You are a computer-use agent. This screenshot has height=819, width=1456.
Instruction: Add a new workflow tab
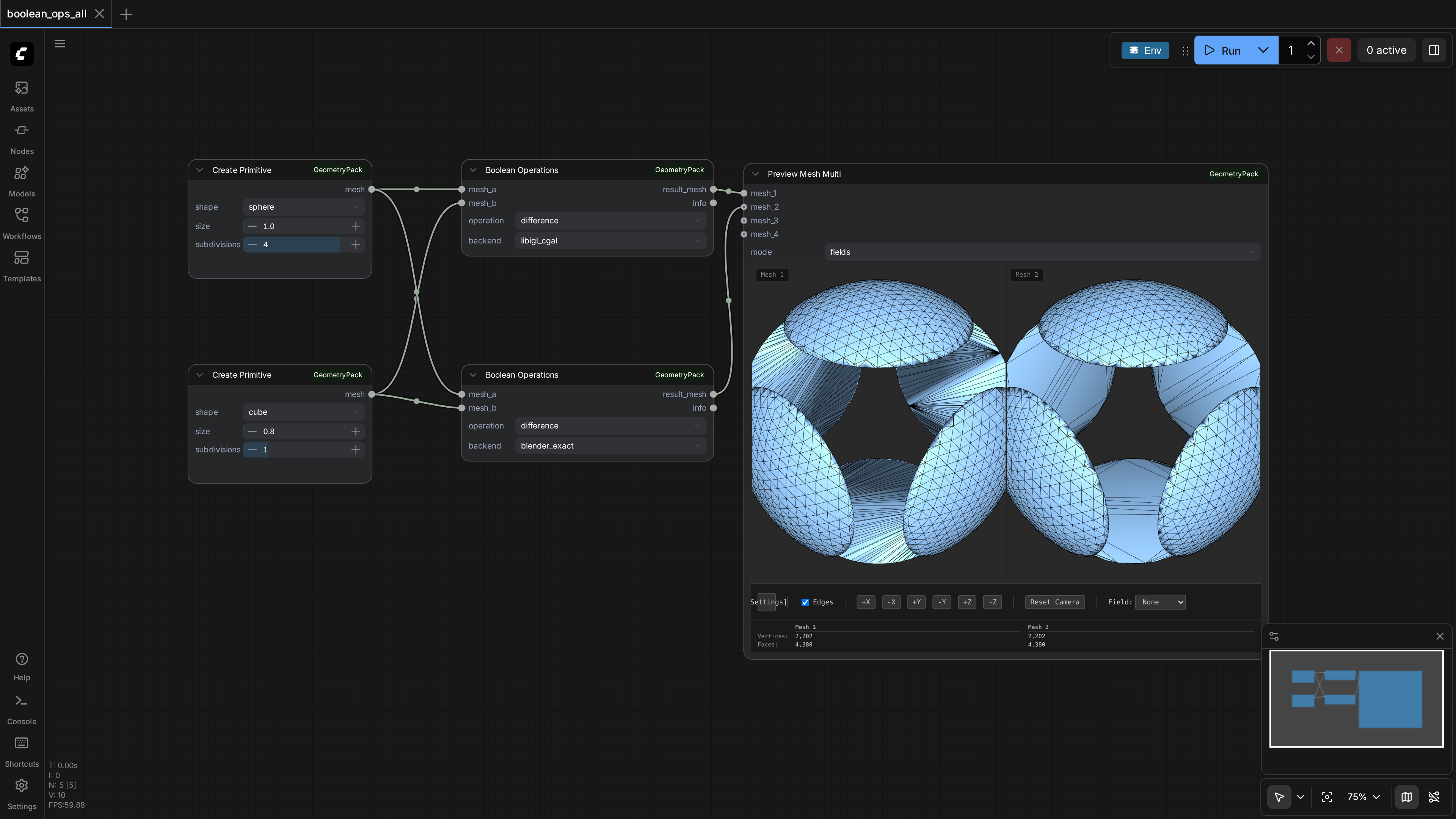[x=126, y=14]
